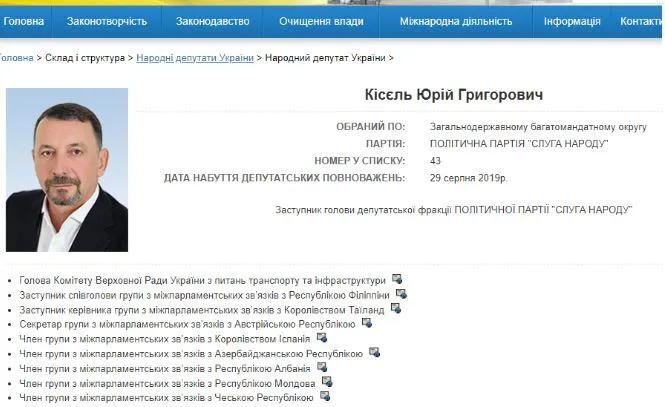The image size is (665, 407).
Task: Click Заступник голови депутатської фракції line
Action: coord(454,210)
